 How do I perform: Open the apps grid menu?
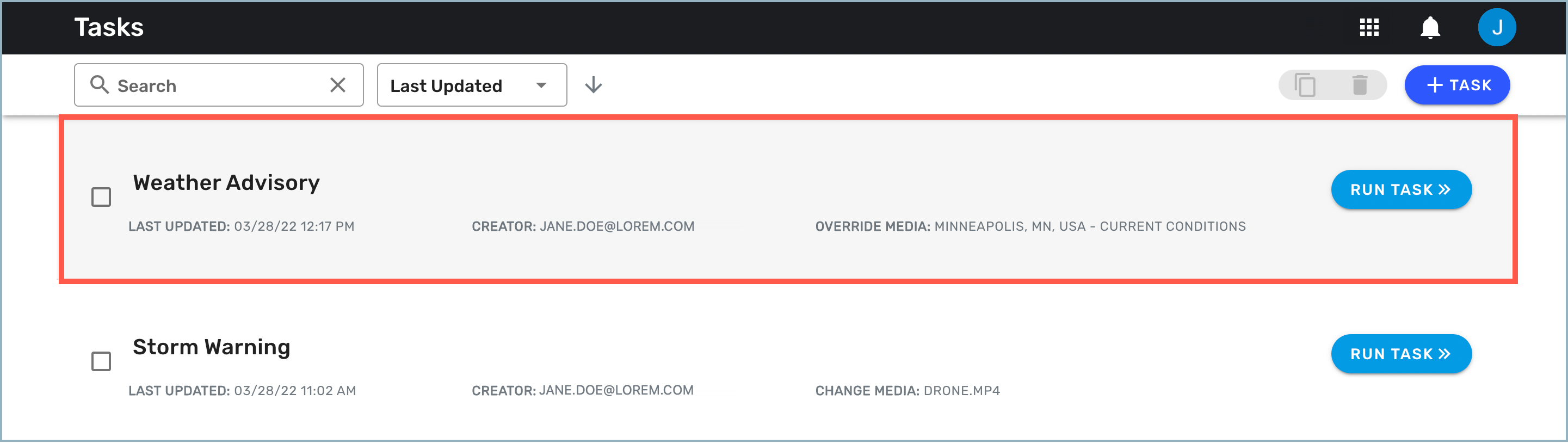pos(1369,27)
